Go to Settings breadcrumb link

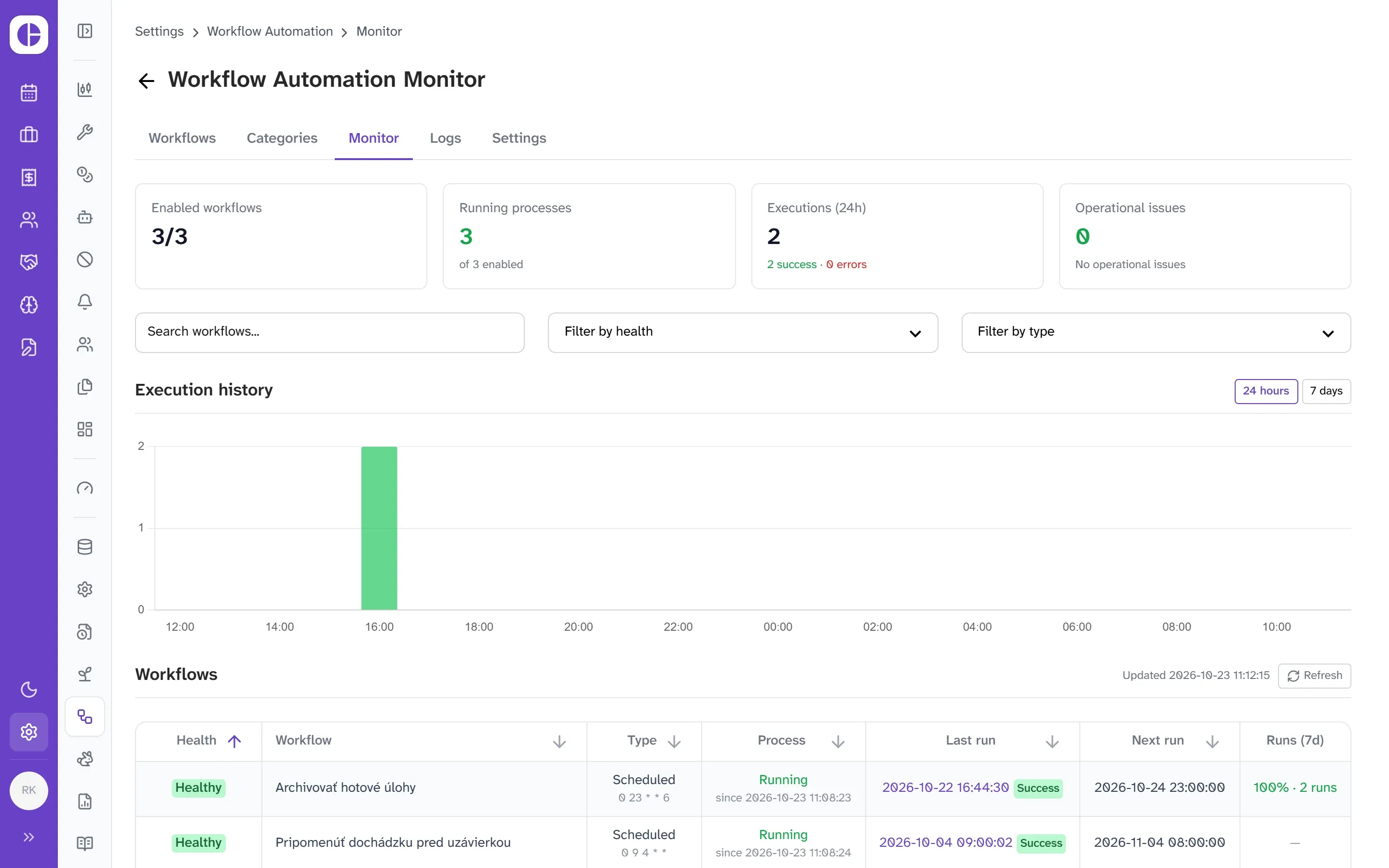point(159,31)
